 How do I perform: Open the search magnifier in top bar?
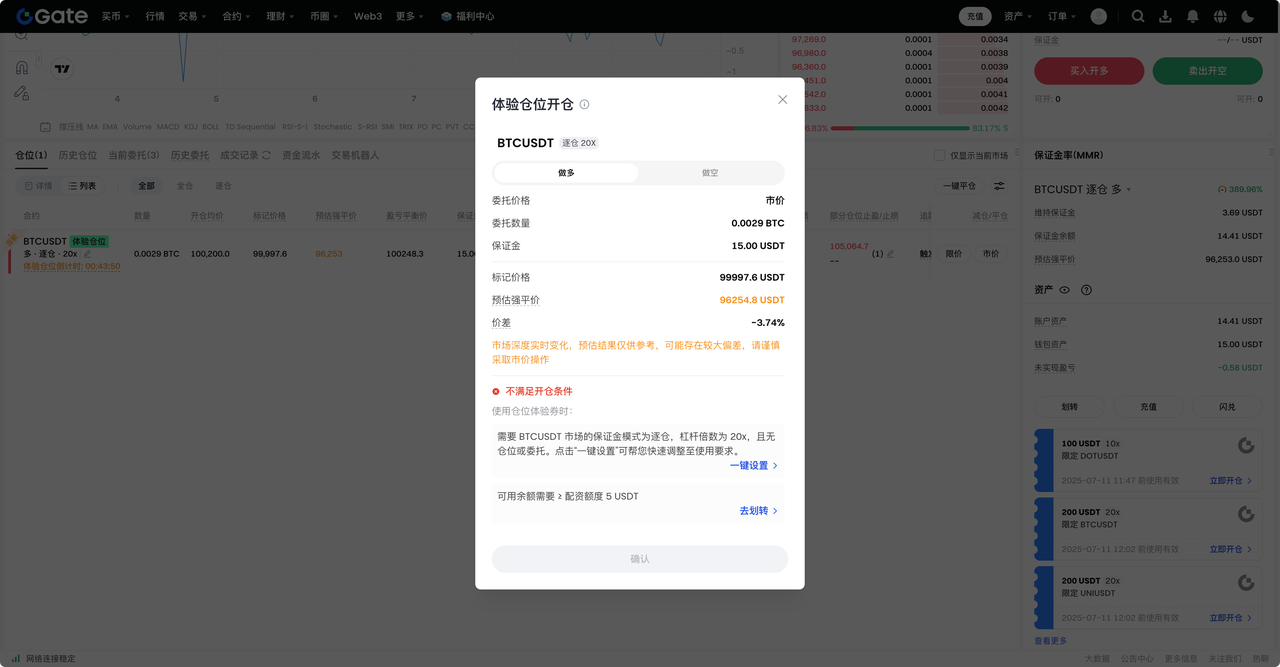pyautogui.click(x=1138, y=16)
